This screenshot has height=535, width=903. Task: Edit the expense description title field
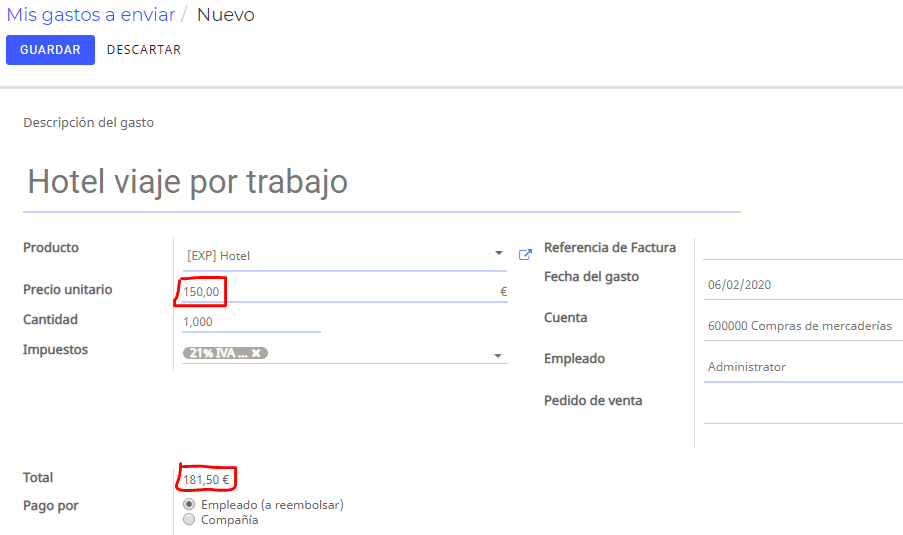(x=381, y=182)
